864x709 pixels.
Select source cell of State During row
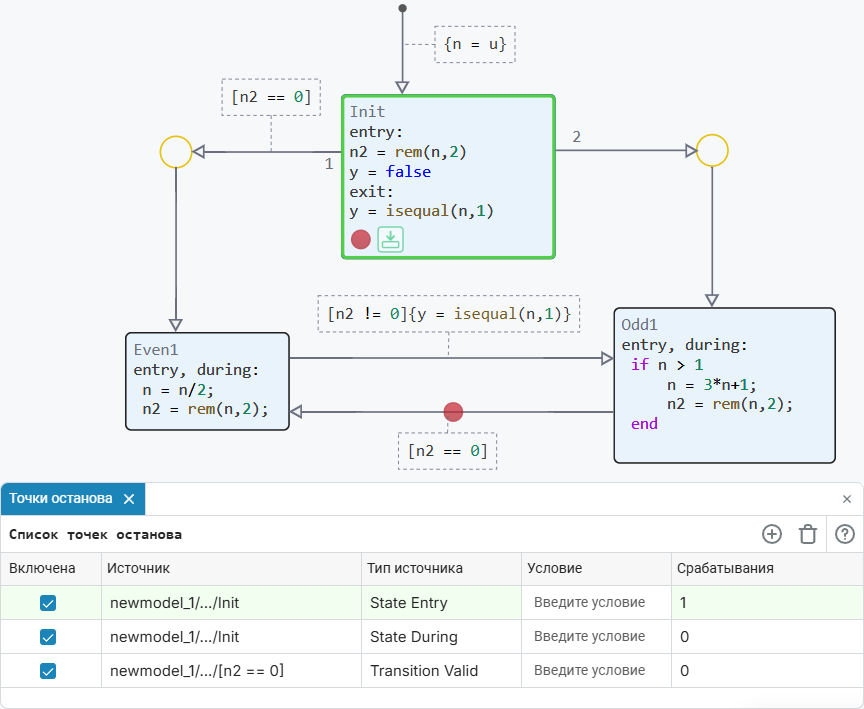tap(231, 637)
